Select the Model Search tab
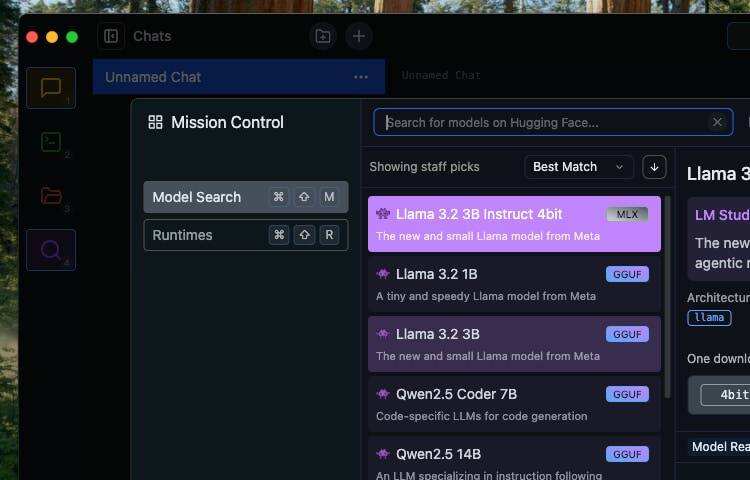750x480 pixels. [x=246, y=197]
